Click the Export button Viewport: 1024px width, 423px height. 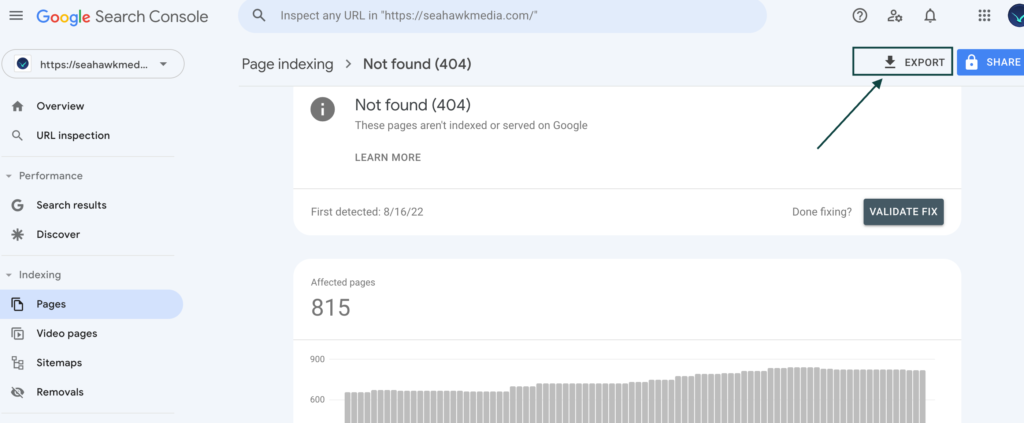click(x=902, y=62)
